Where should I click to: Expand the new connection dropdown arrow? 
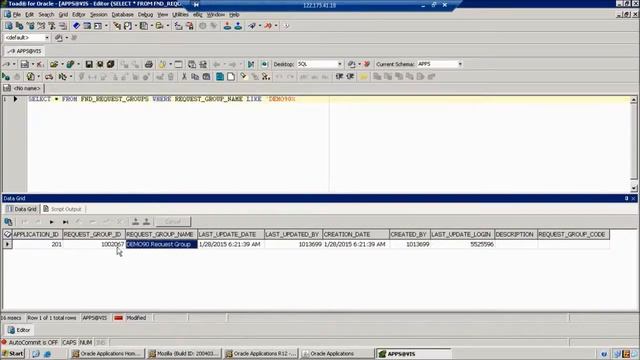pyautogui.click(x=260, y=26)
